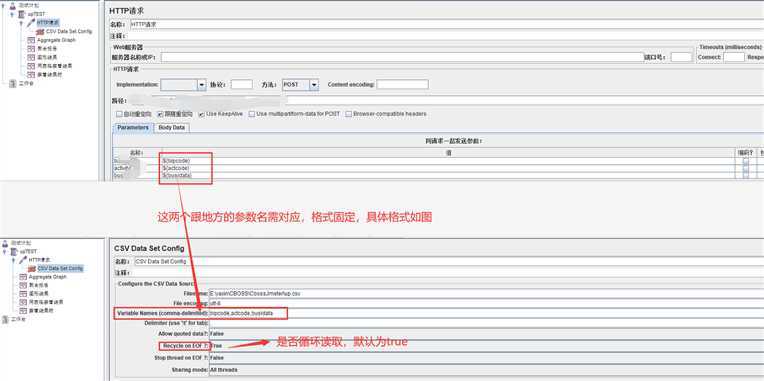Toggle the 跟随重定向 checkbox
This screenshot has height=381, width=764.
tap(160, 114)
